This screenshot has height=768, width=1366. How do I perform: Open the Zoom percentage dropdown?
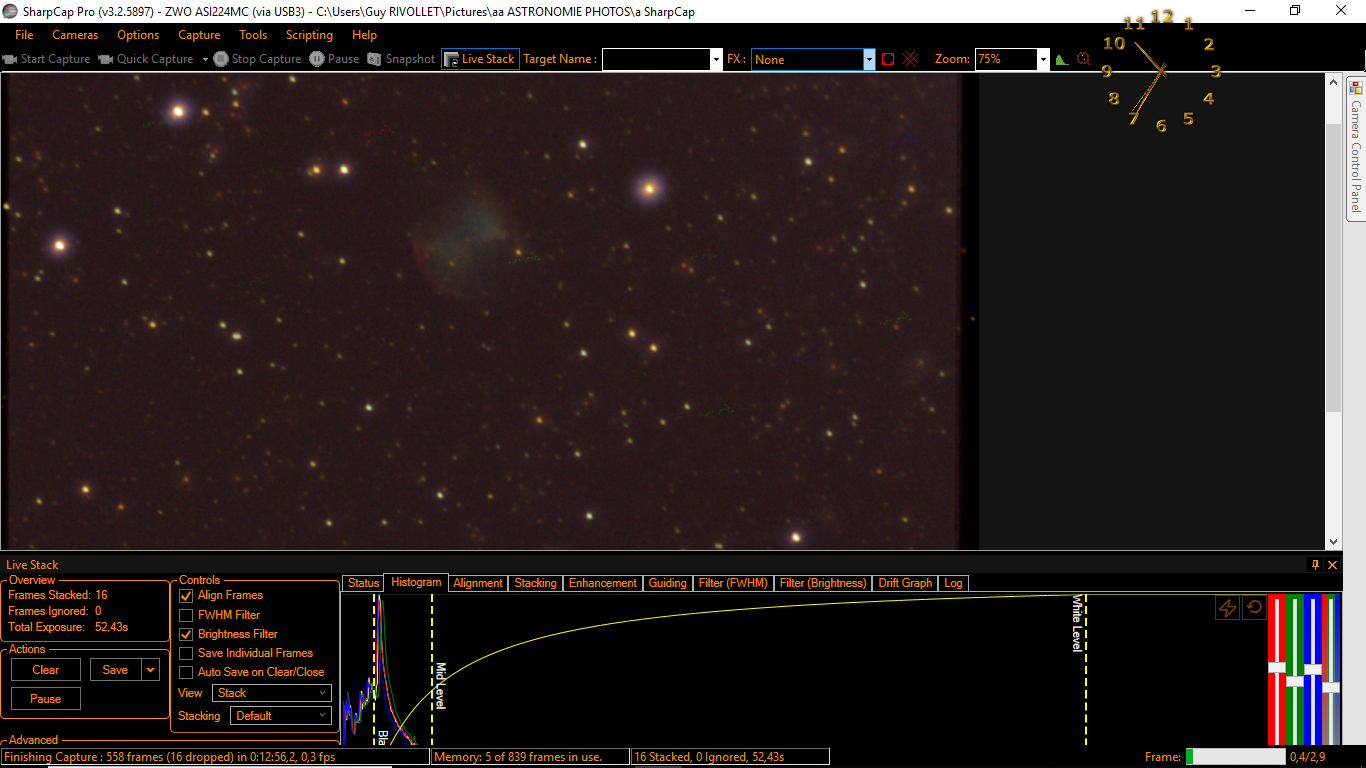click(x=1043, y=59)
